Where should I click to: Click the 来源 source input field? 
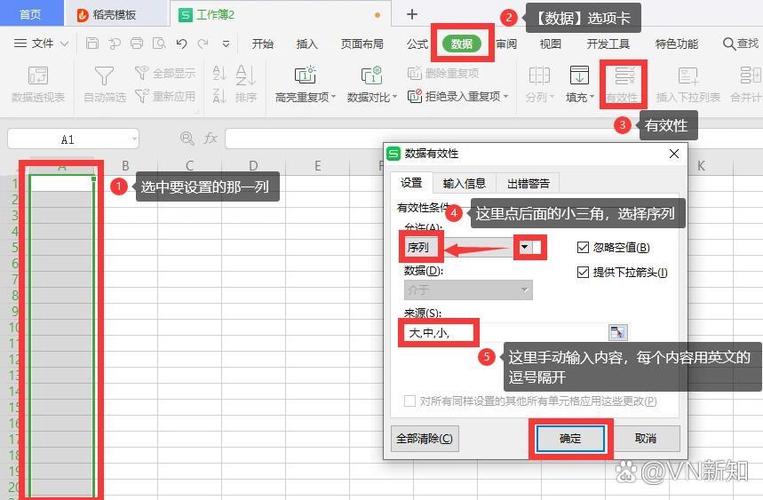point(505,333)
